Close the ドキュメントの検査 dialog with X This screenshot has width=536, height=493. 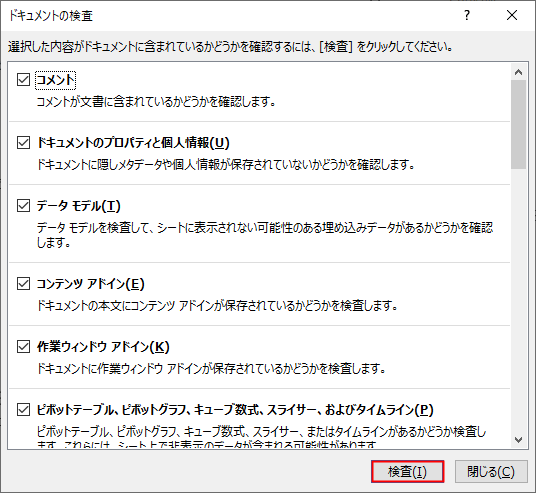click(x=512, y=15)
